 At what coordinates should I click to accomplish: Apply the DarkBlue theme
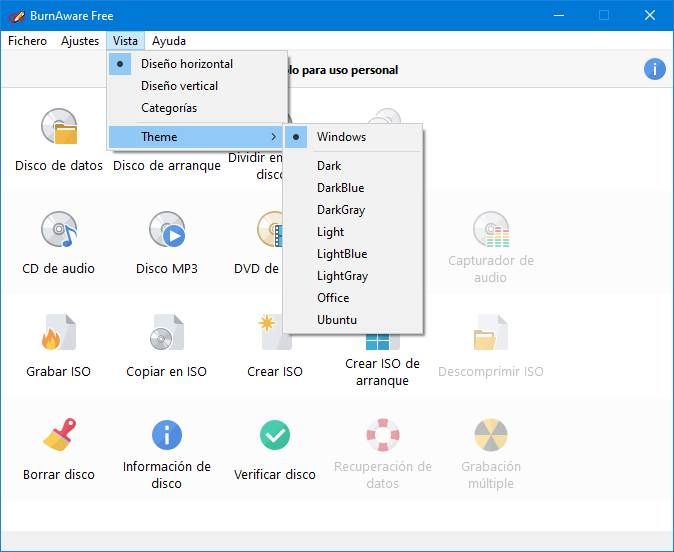353,188
